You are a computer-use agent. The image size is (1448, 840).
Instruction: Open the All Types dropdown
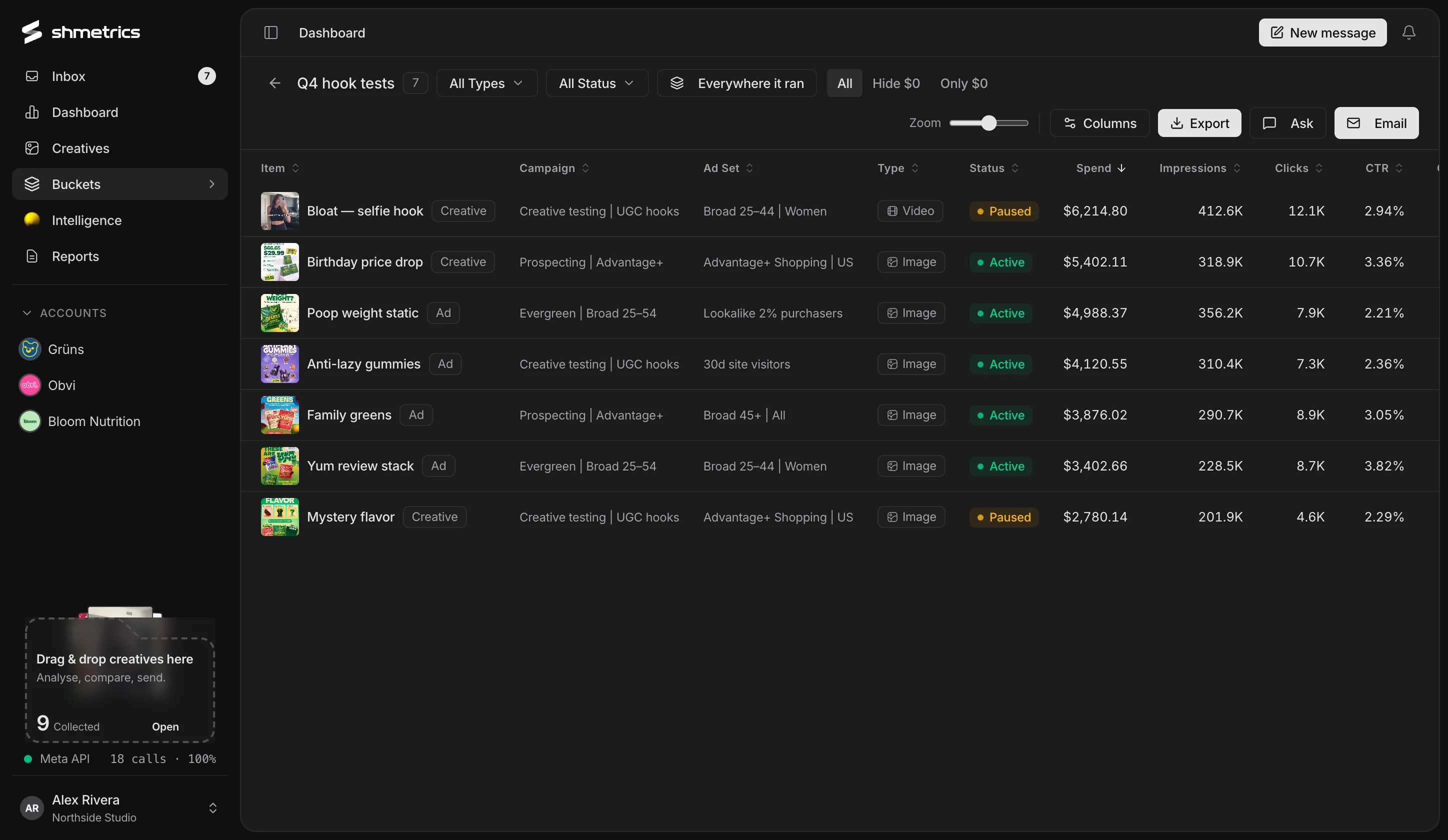tap(486, 83)
